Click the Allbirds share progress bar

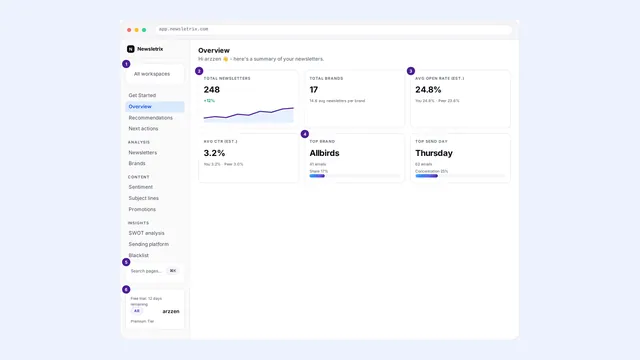click(x=354, y=176)
